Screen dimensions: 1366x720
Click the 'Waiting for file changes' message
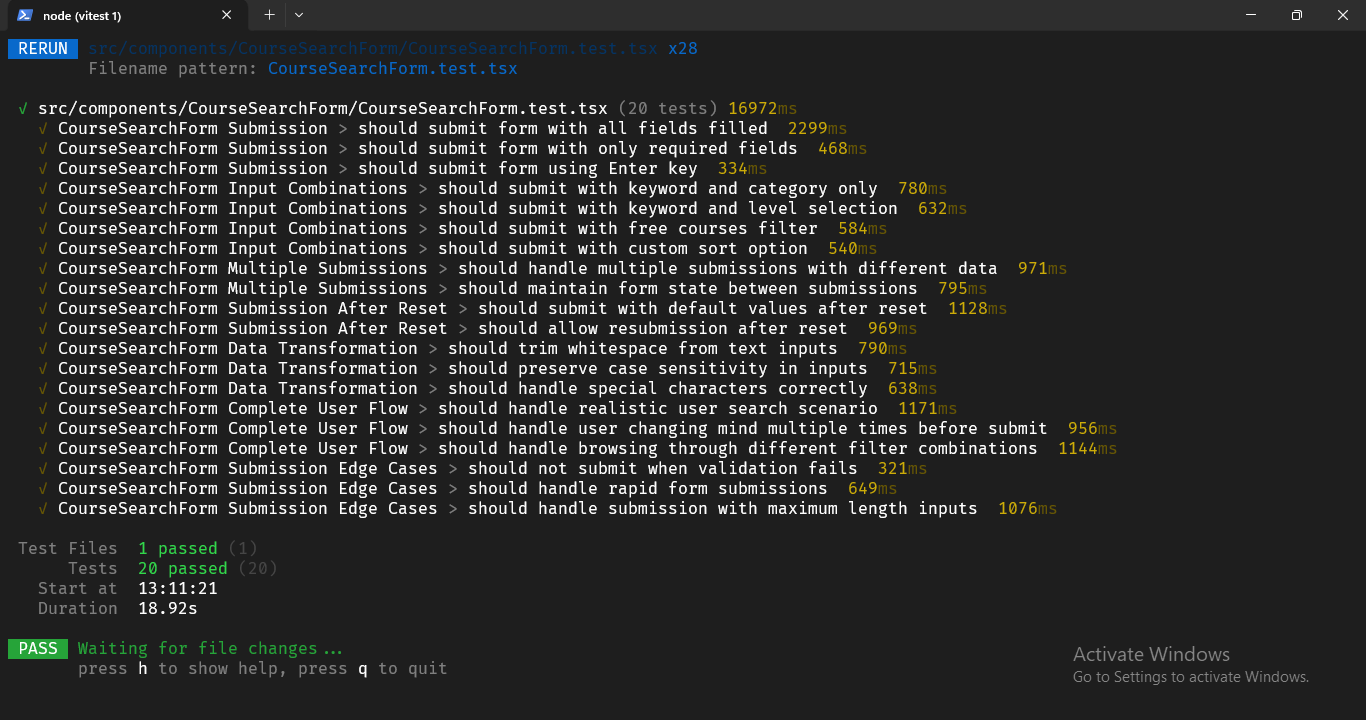210,649
